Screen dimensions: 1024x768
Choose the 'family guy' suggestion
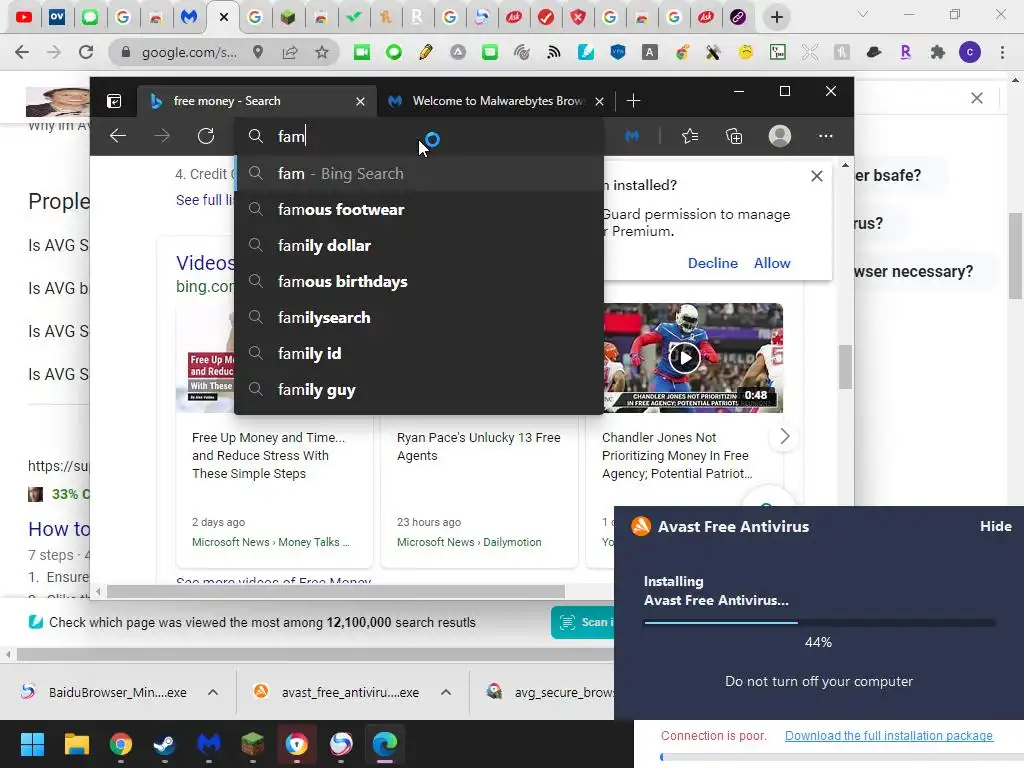tap(419, 390)
